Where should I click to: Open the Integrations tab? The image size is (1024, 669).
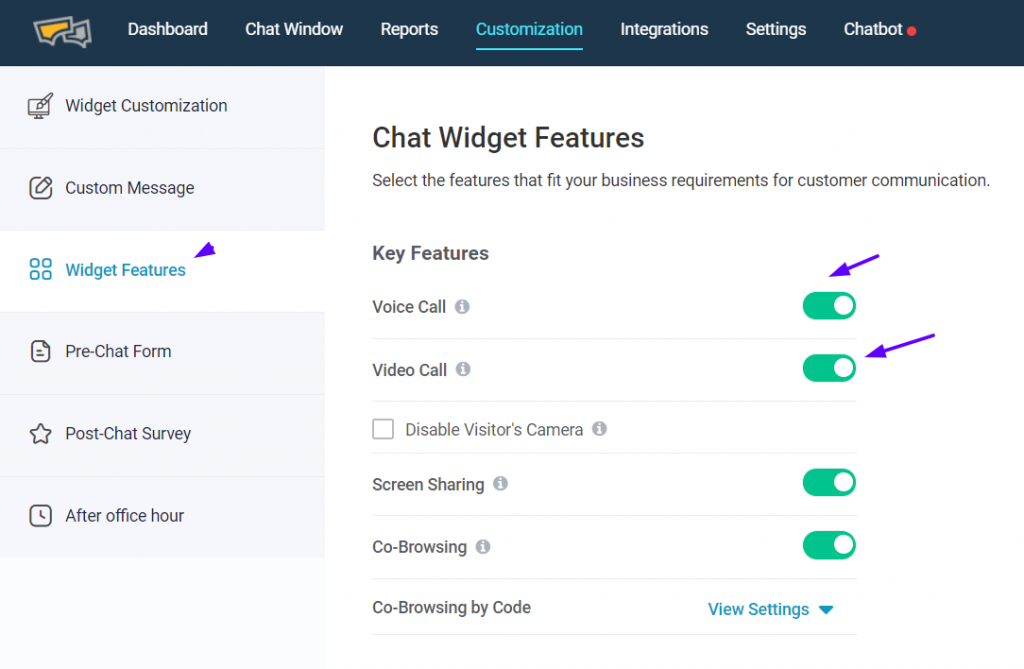(664, 29)
